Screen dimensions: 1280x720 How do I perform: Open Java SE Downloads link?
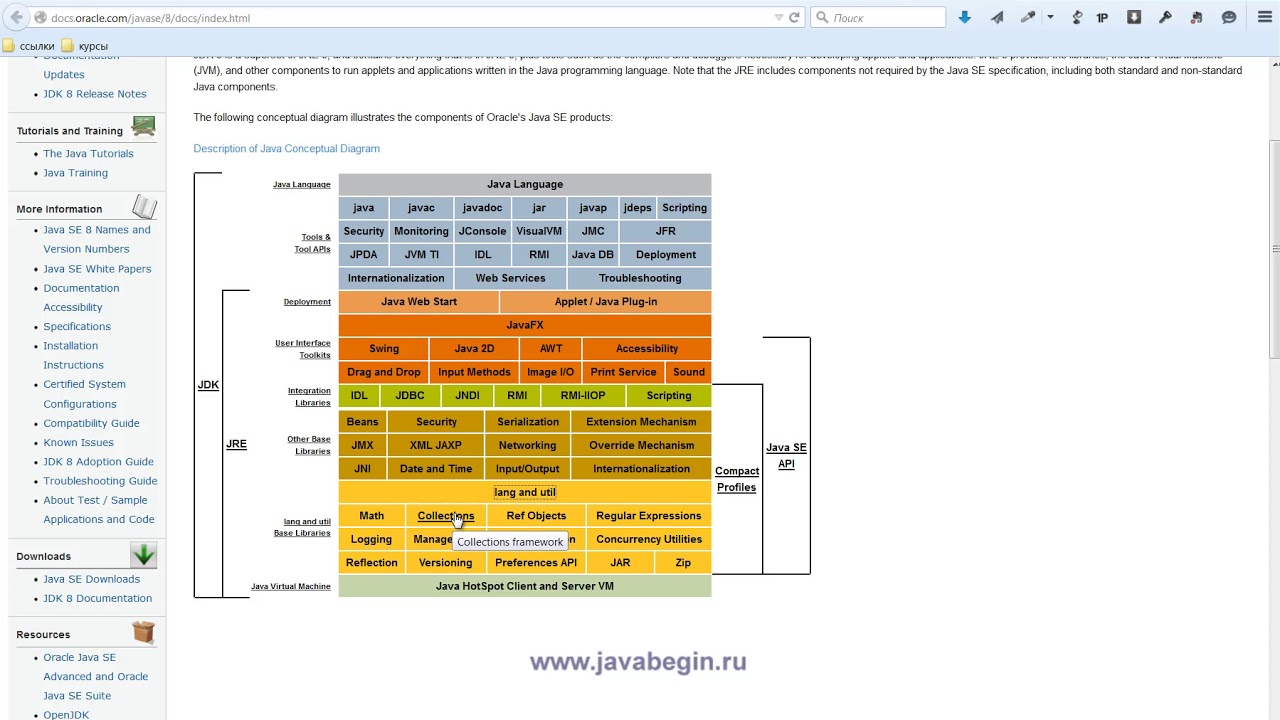pos(91,579)
